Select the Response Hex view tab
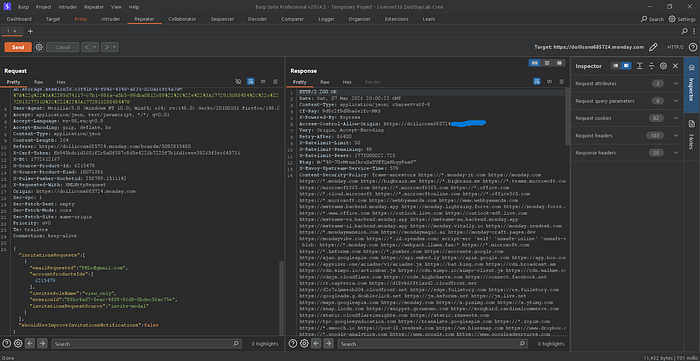Image resolution: width=700 pixels, height=361 pixels. click(x=347, y=82)
